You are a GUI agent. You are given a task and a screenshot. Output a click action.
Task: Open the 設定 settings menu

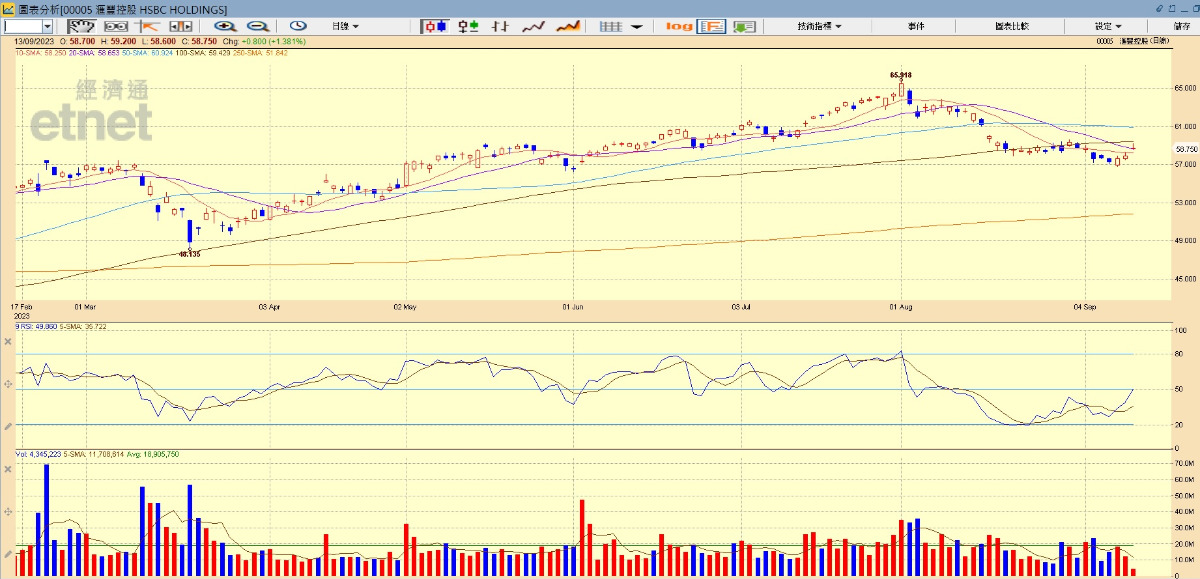(x=1107, y=26)
